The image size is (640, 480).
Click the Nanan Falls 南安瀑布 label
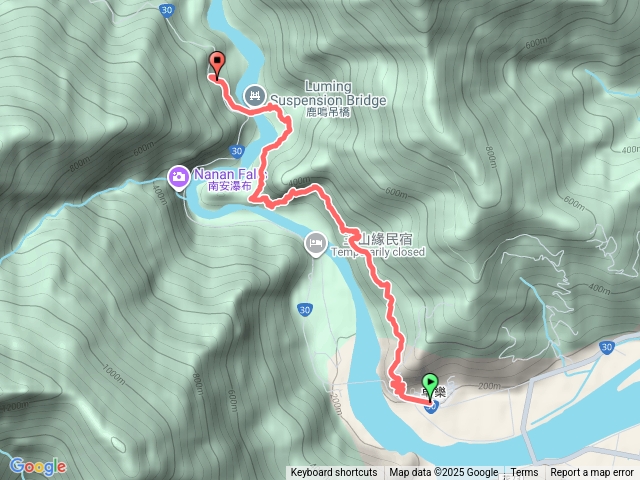point(231,180)
